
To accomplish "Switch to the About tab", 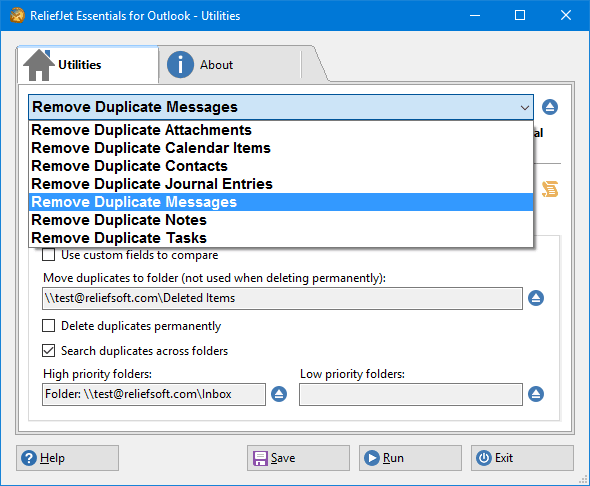I will pos(230,65).
